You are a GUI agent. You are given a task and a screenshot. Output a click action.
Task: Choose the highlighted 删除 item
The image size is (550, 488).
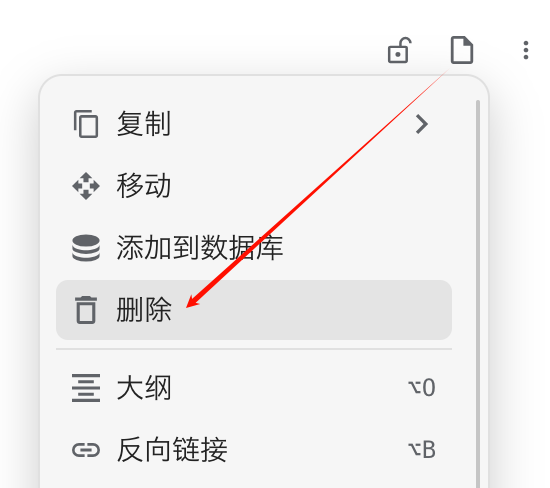254,310
